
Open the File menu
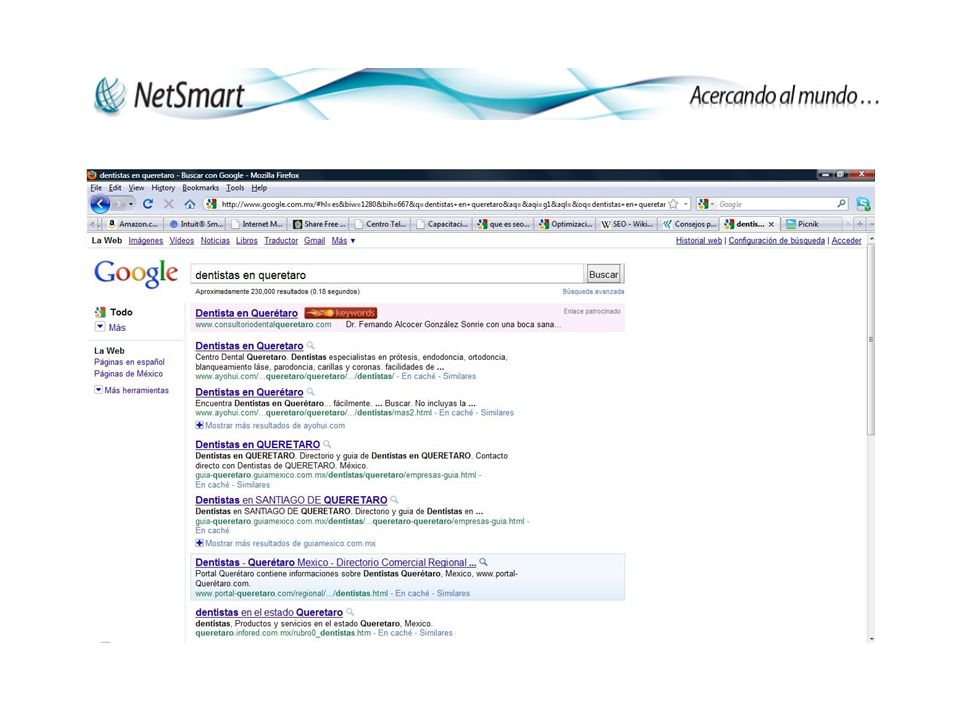96,188
